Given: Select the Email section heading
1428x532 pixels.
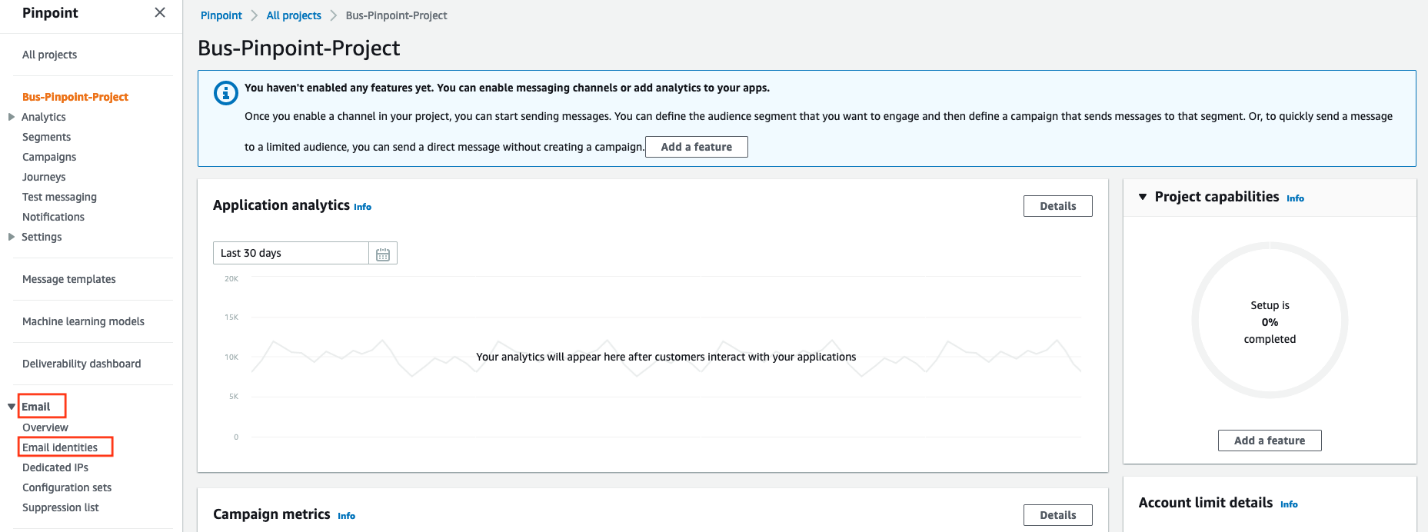Looking at the screenshot, I should [37, 407].
